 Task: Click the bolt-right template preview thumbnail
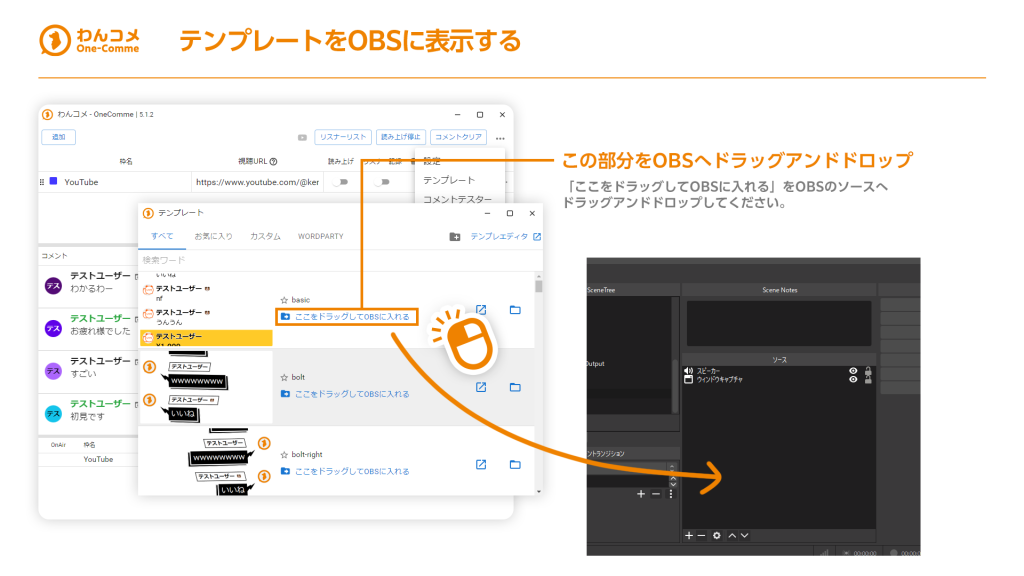[x=206, y=460]
